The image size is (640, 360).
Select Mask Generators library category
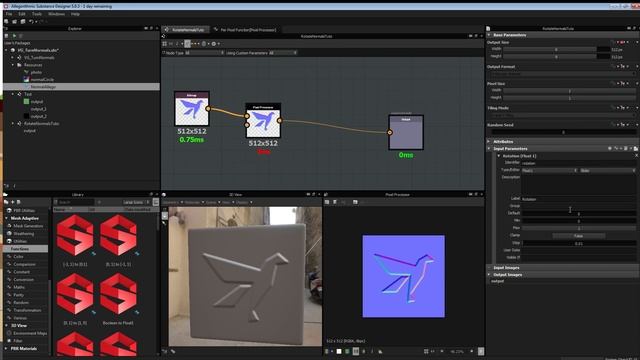pos(28,226)
